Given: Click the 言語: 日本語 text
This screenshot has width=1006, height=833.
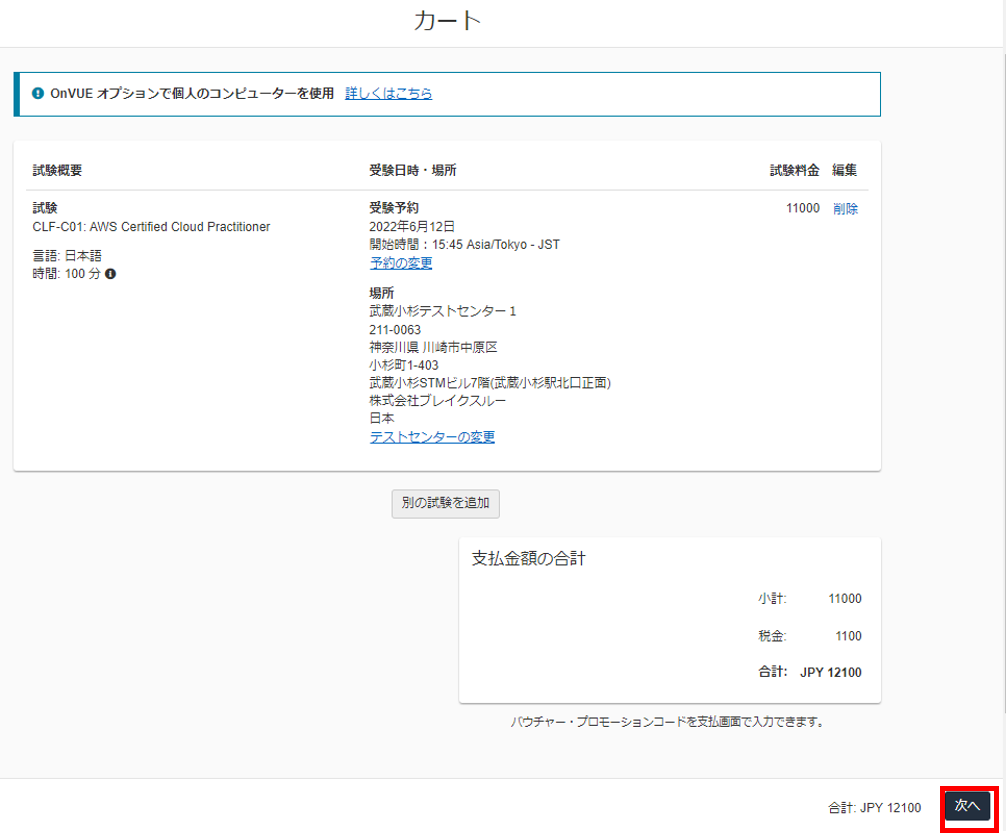Looking at the screenshot, I should pyautogui.click(x=67, y=255).
